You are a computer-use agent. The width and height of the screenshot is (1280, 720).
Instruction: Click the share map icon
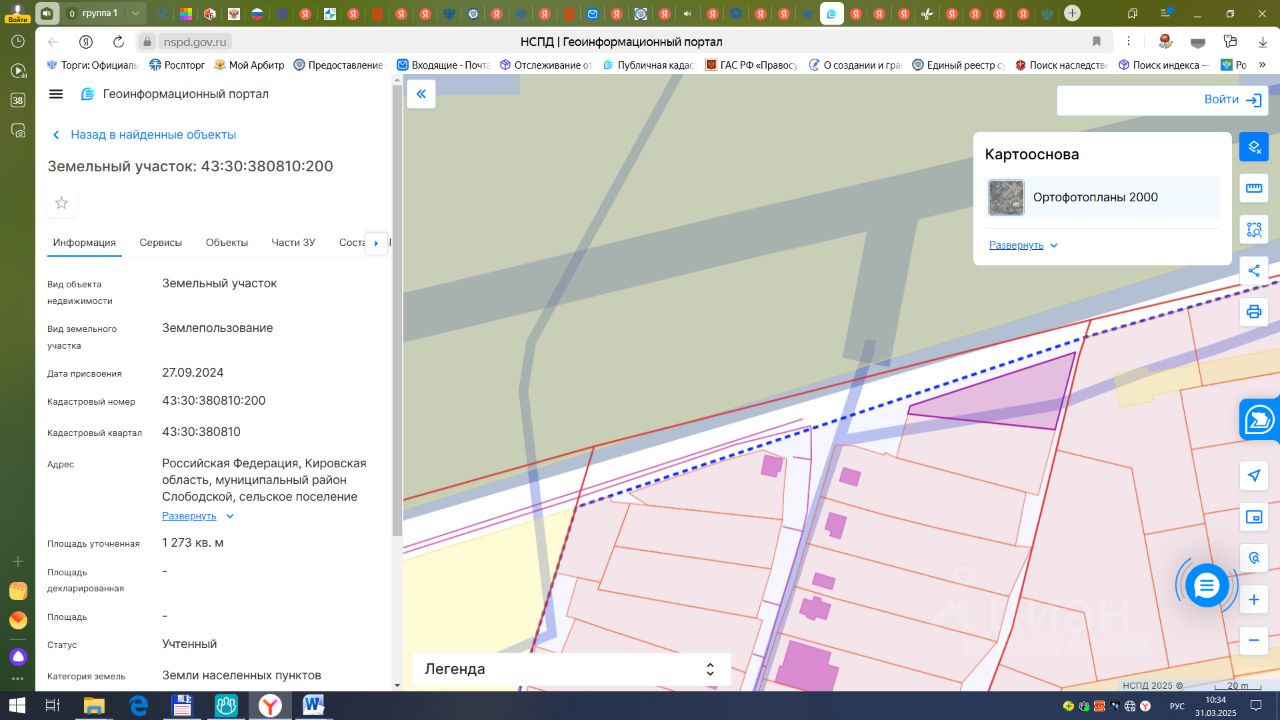coord(1253,270)
